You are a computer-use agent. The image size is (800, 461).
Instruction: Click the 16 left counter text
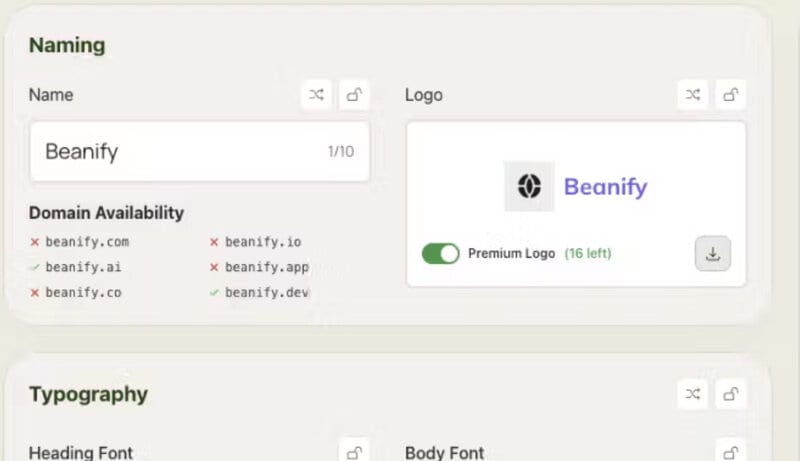588,253
